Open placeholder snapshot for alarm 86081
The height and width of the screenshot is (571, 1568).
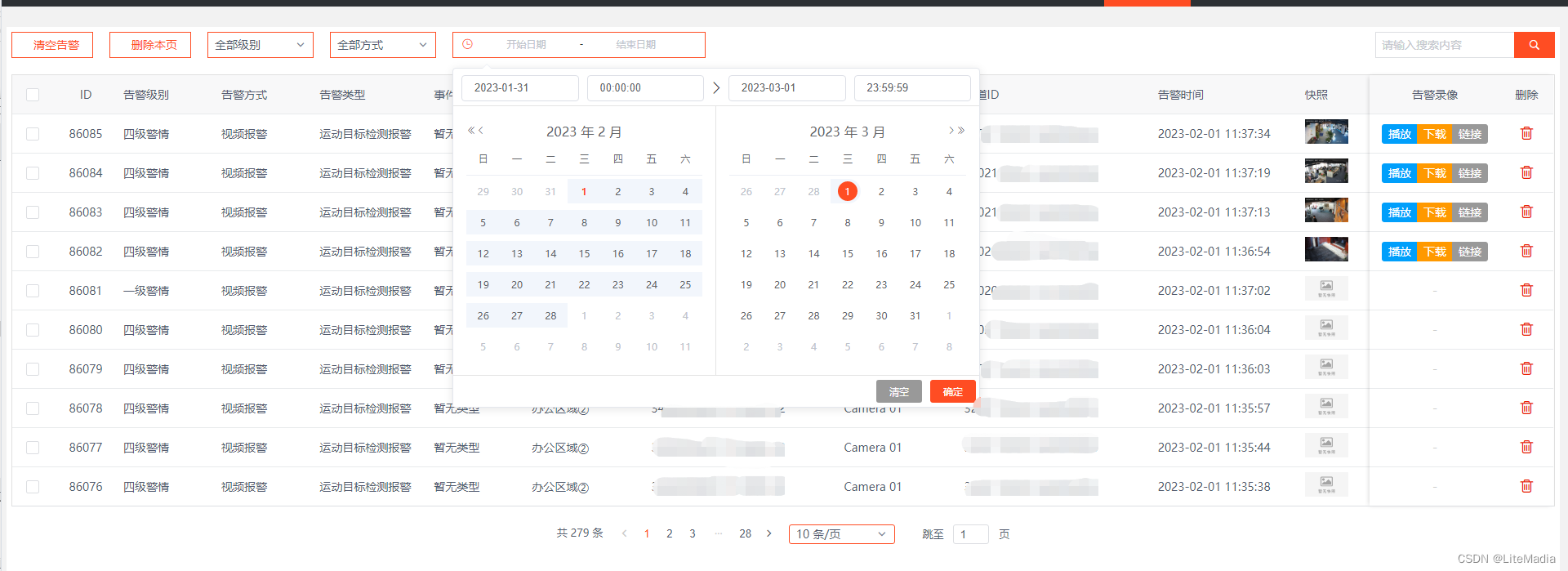(1326, 288)
